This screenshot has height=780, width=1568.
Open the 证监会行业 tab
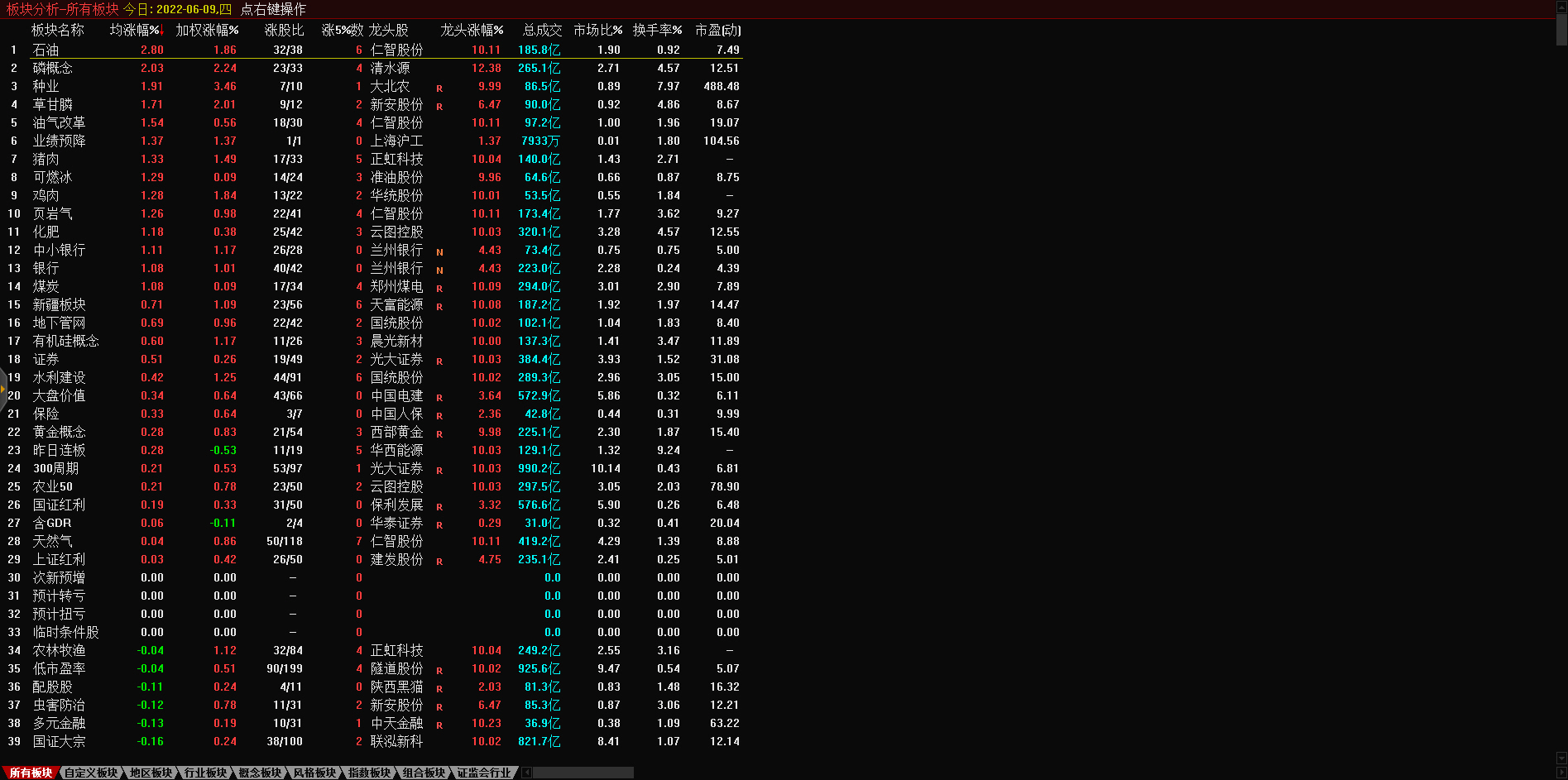484,773
